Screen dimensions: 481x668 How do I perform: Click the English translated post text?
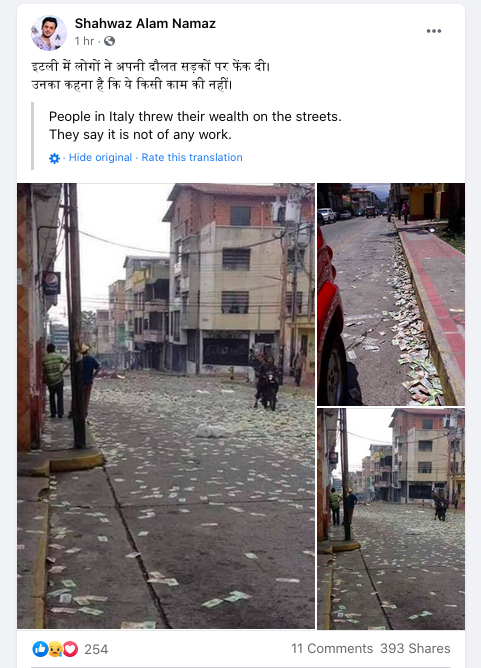click(x=195, y=125)
